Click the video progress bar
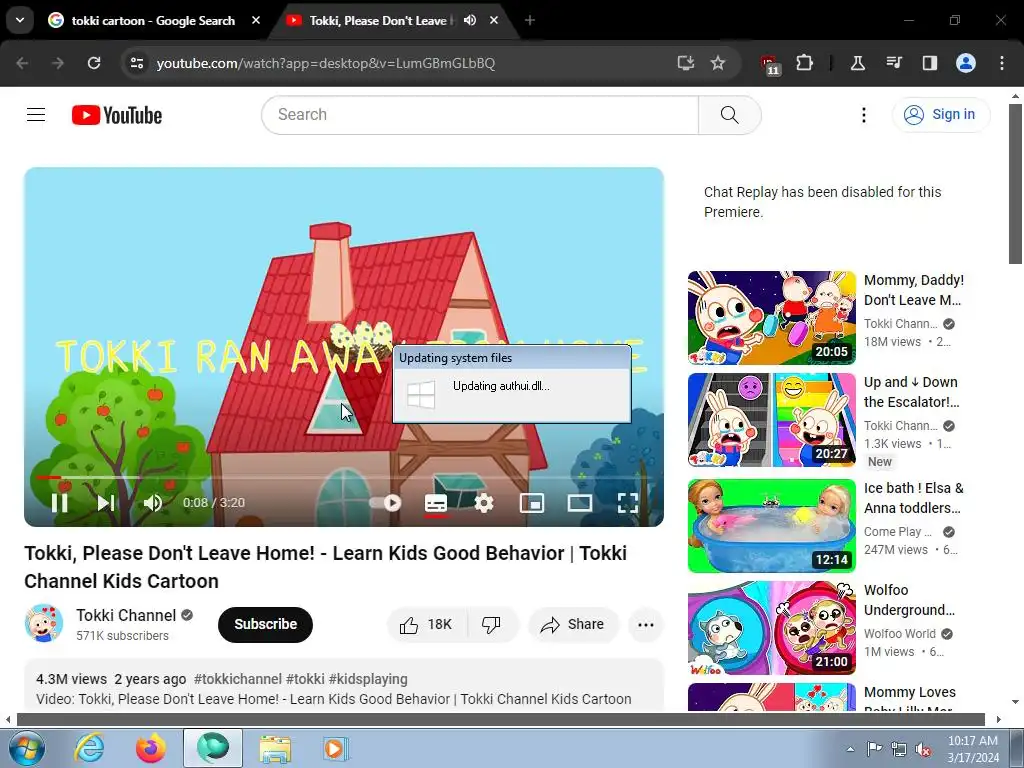The height and width of the screenshot is (768, 1024). click(x=344, y=477)
